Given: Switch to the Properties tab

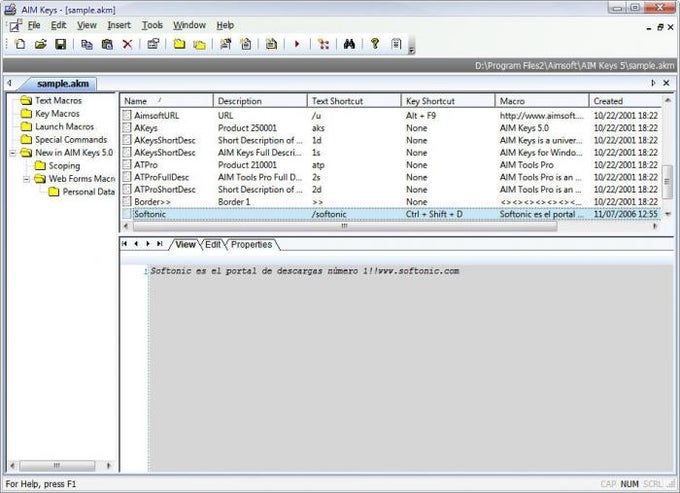Looking at the screenshot, I should 251,244.
